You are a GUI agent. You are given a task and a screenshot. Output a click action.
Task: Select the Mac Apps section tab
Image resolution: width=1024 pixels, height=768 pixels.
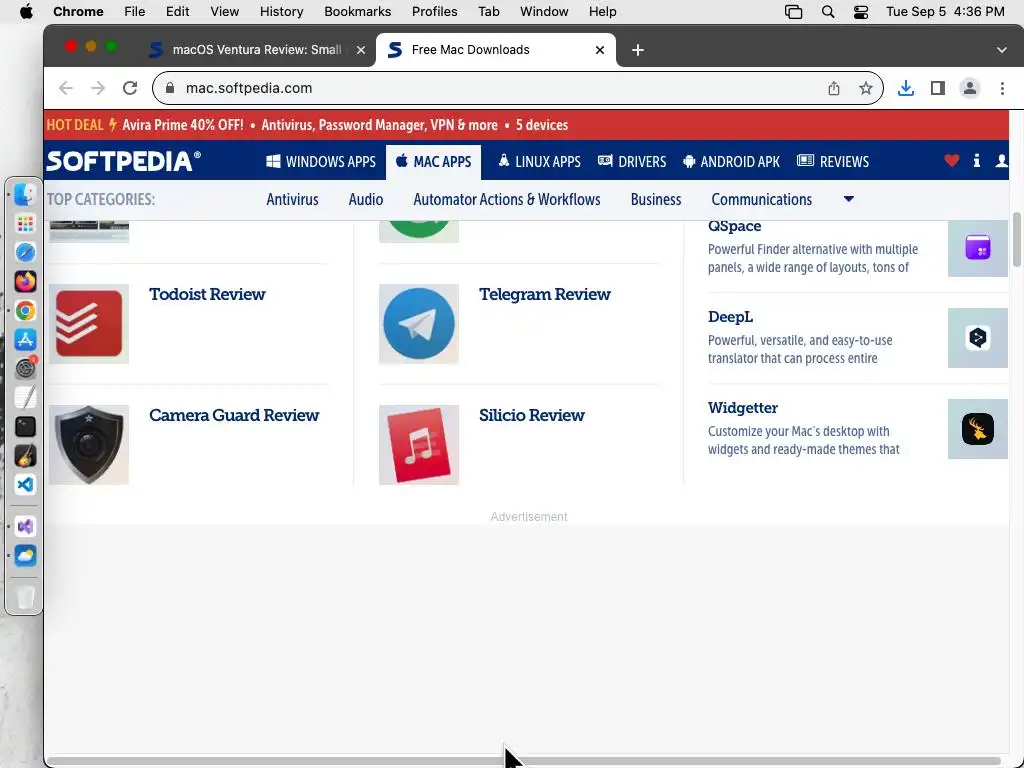(434, 161)
